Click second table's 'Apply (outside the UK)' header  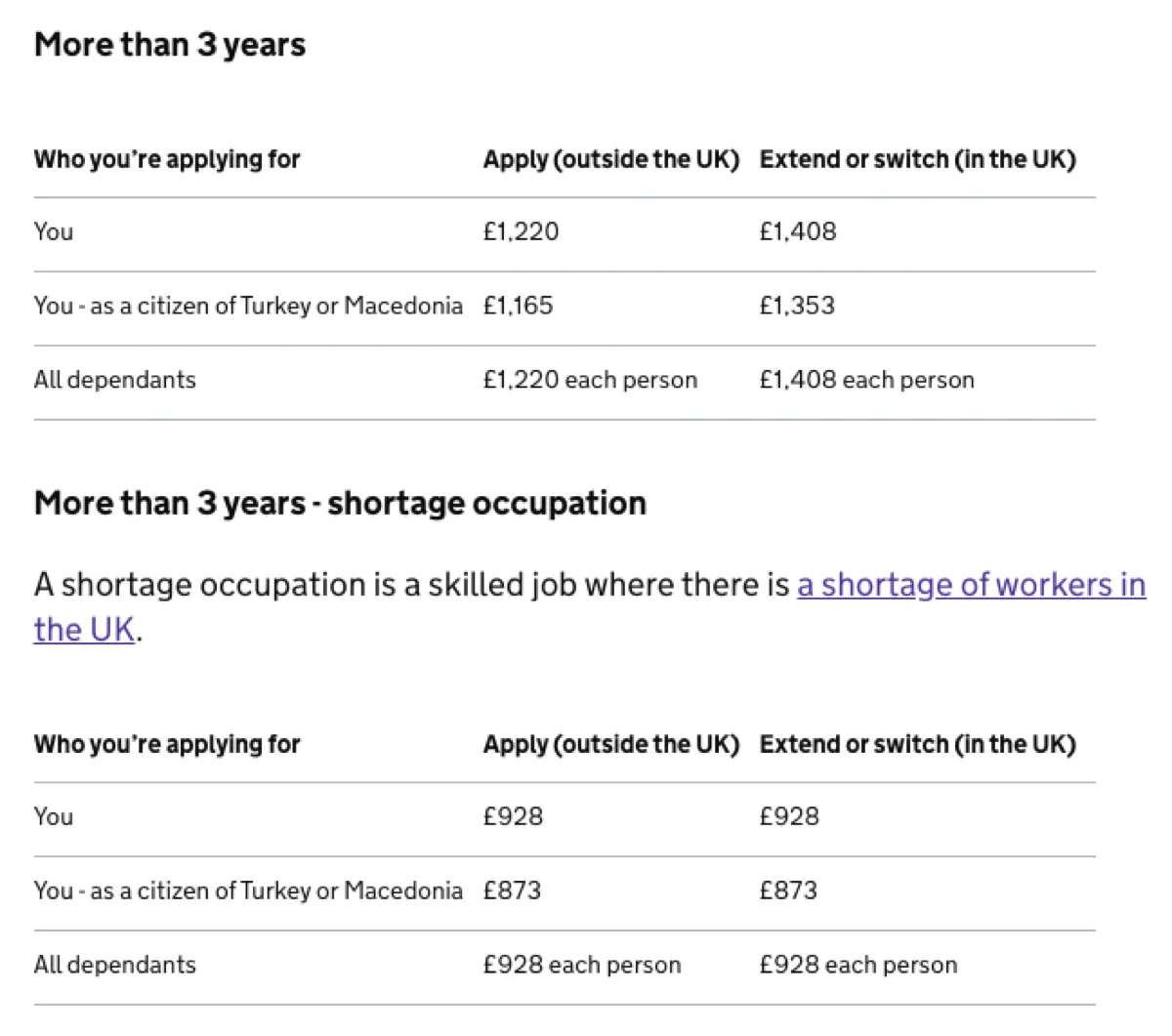(x=611, y=744)
